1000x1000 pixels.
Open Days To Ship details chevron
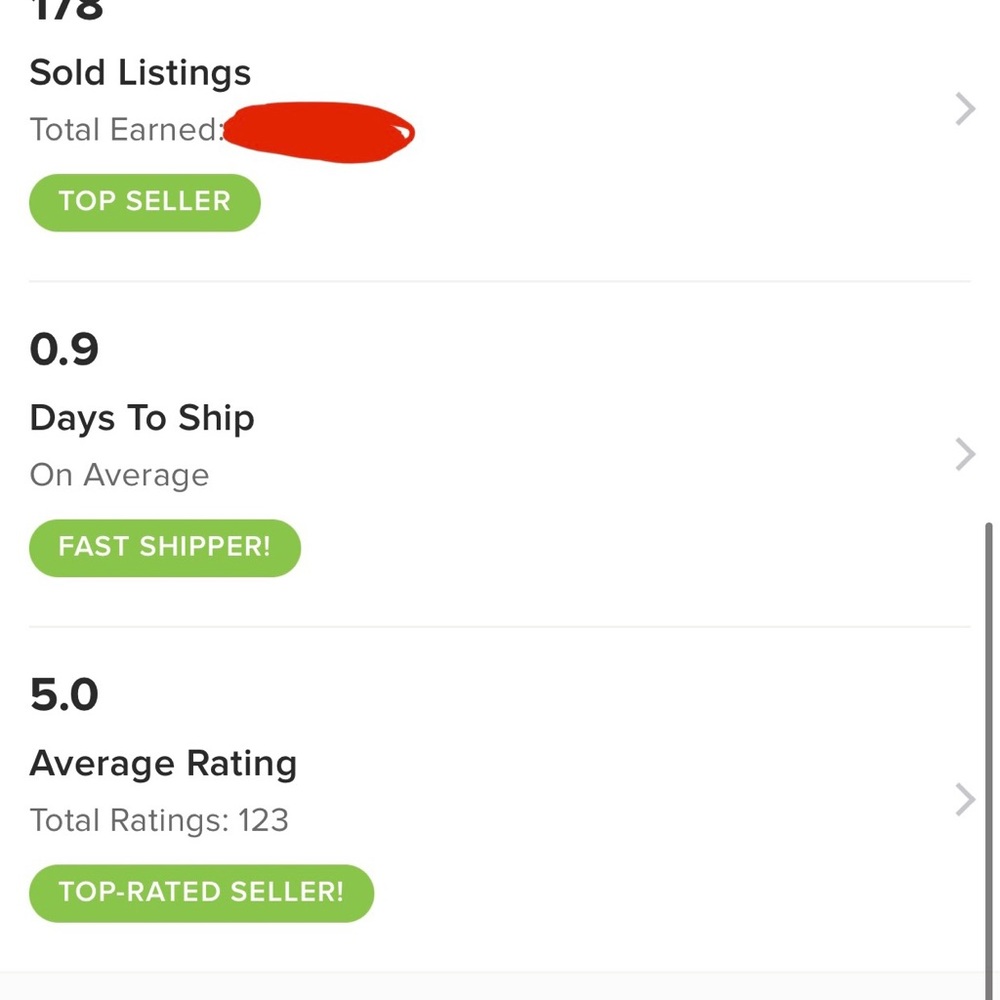click(964, 454)
